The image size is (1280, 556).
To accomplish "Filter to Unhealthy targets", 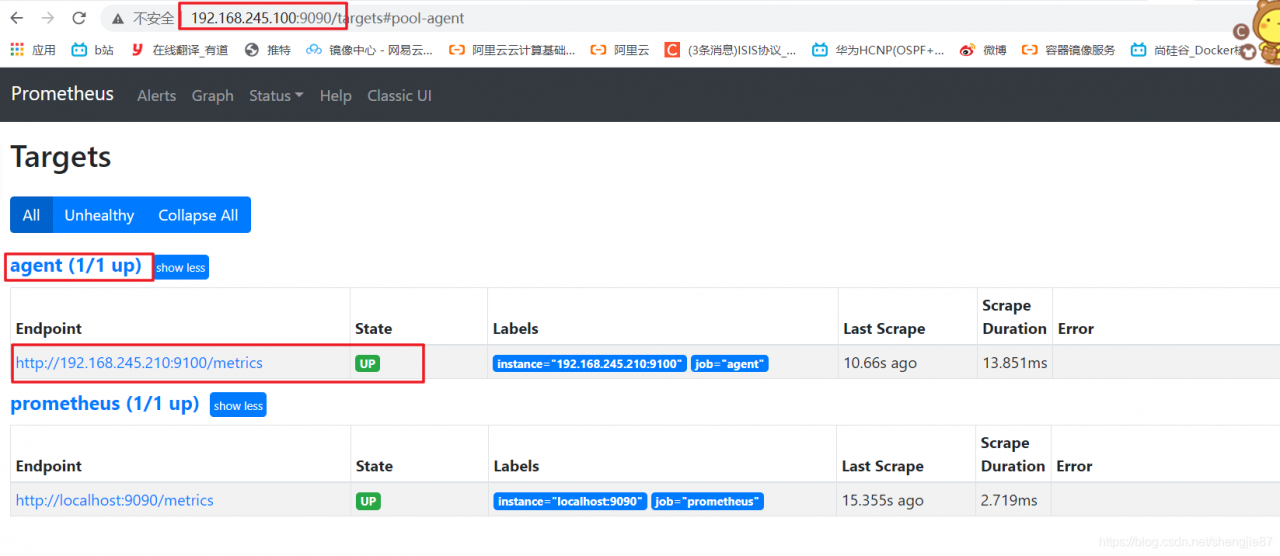I will 99,215.
